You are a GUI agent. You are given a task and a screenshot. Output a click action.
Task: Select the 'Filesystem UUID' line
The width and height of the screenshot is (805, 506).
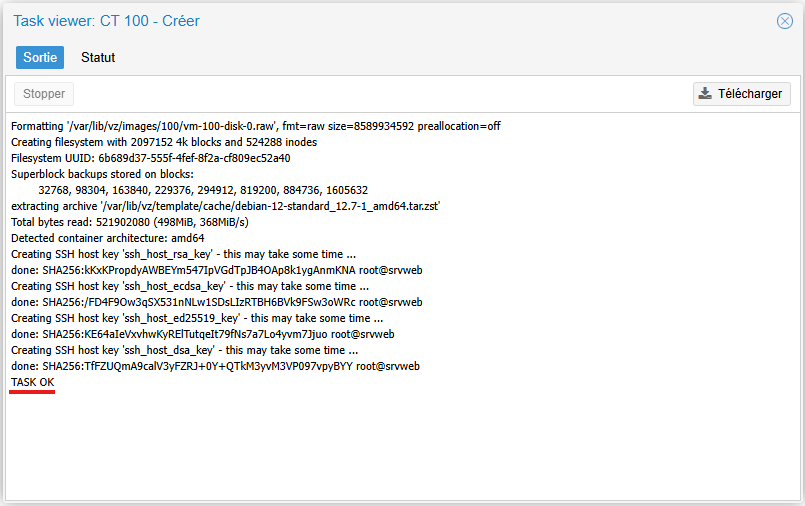click(150, 158)
